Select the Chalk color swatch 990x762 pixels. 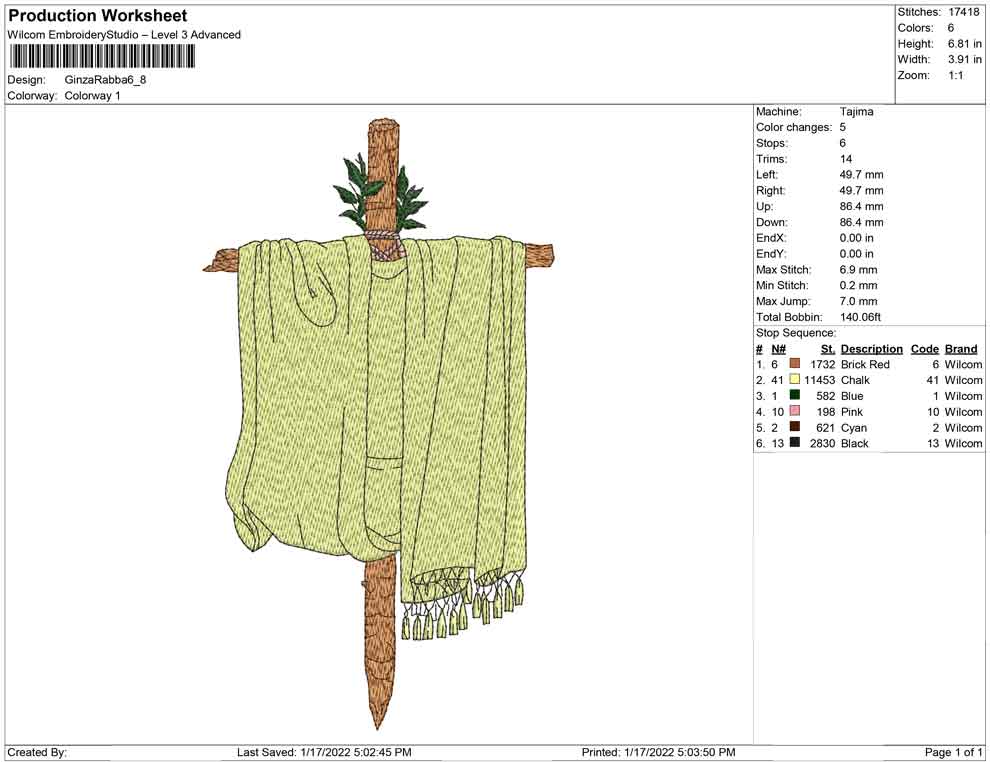point(795,380)
